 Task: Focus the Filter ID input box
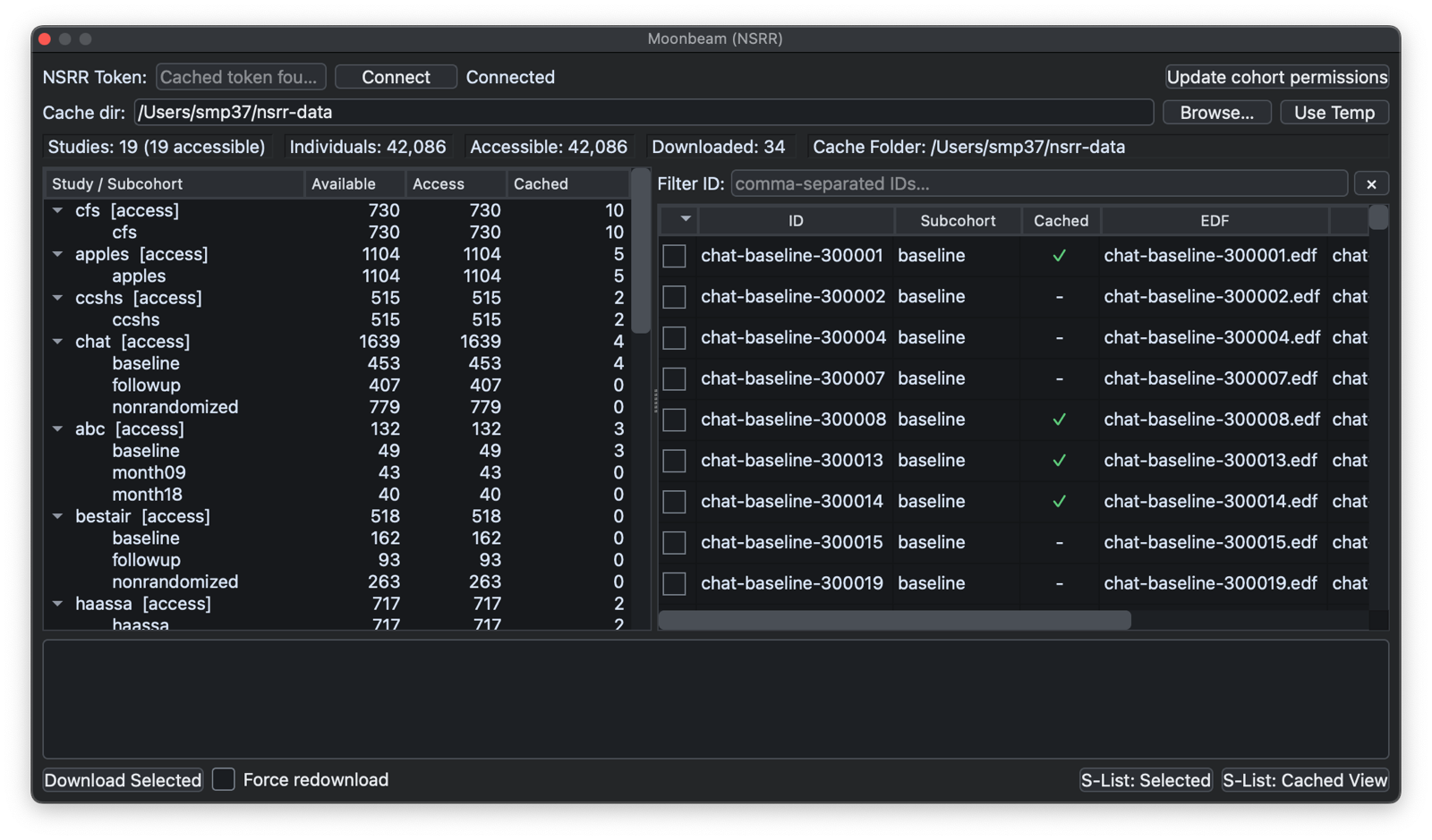(1039, 183)
